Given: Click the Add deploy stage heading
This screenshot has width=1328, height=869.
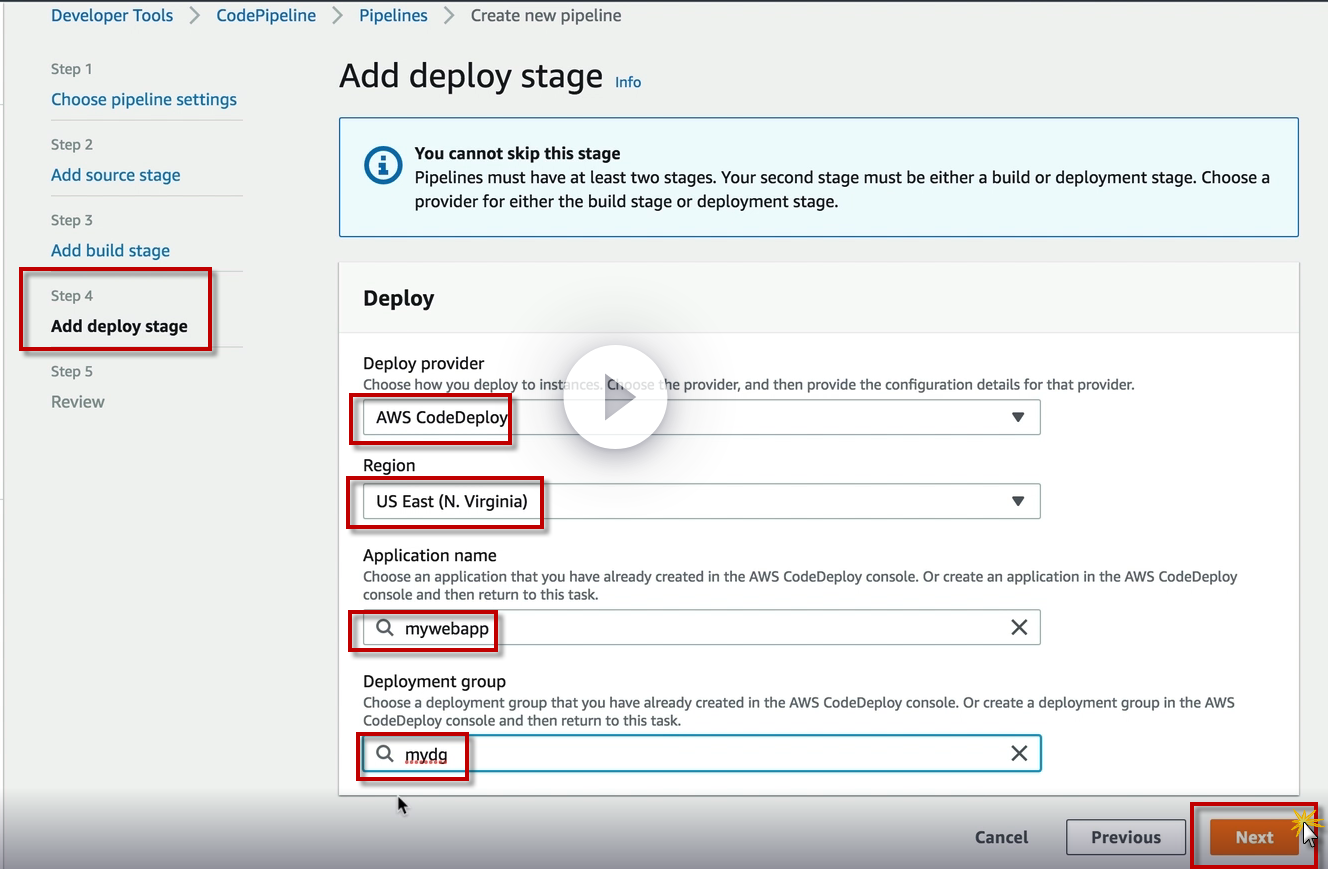Looking at the screenshot, I should pyautogui.click(x=471, y=76).
